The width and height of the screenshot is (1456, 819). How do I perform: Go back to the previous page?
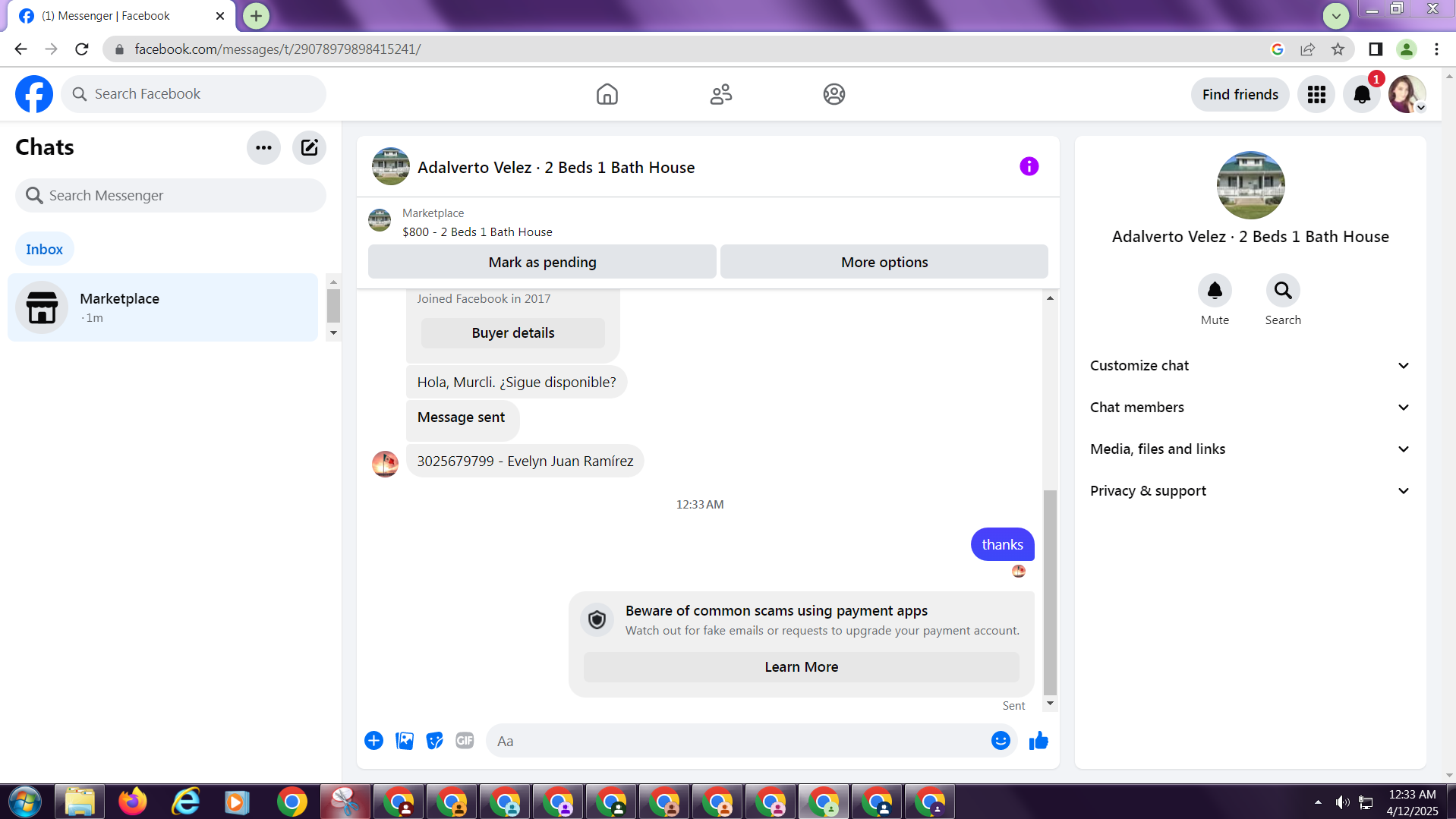pos(20,49)
